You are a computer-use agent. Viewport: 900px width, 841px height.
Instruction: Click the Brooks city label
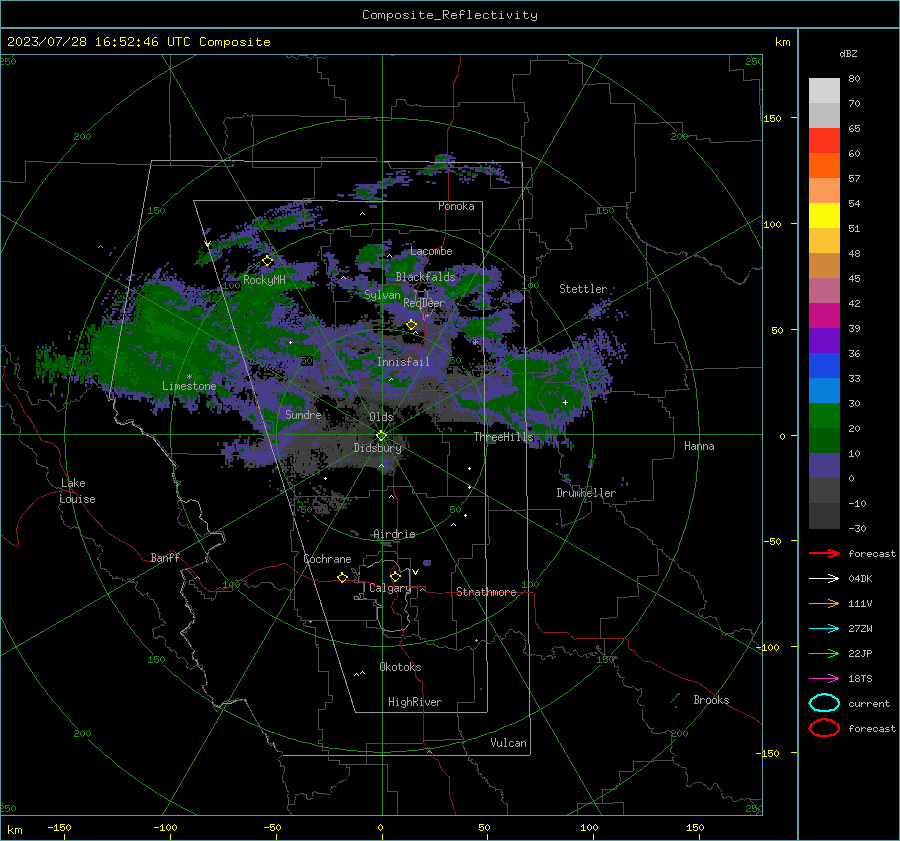pyautogui.click(x=711, y=700)
